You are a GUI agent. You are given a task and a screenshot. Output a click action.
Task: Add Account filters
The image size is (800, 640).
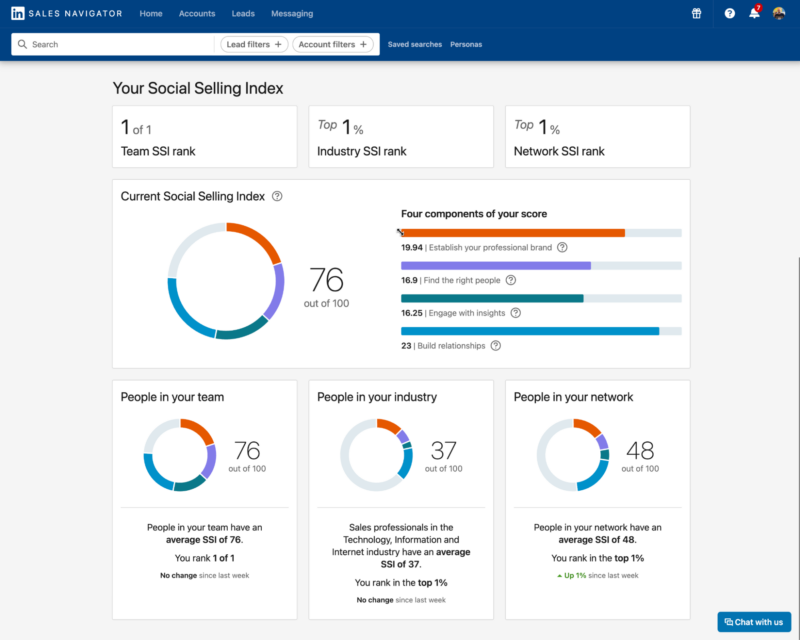point(333,44)
